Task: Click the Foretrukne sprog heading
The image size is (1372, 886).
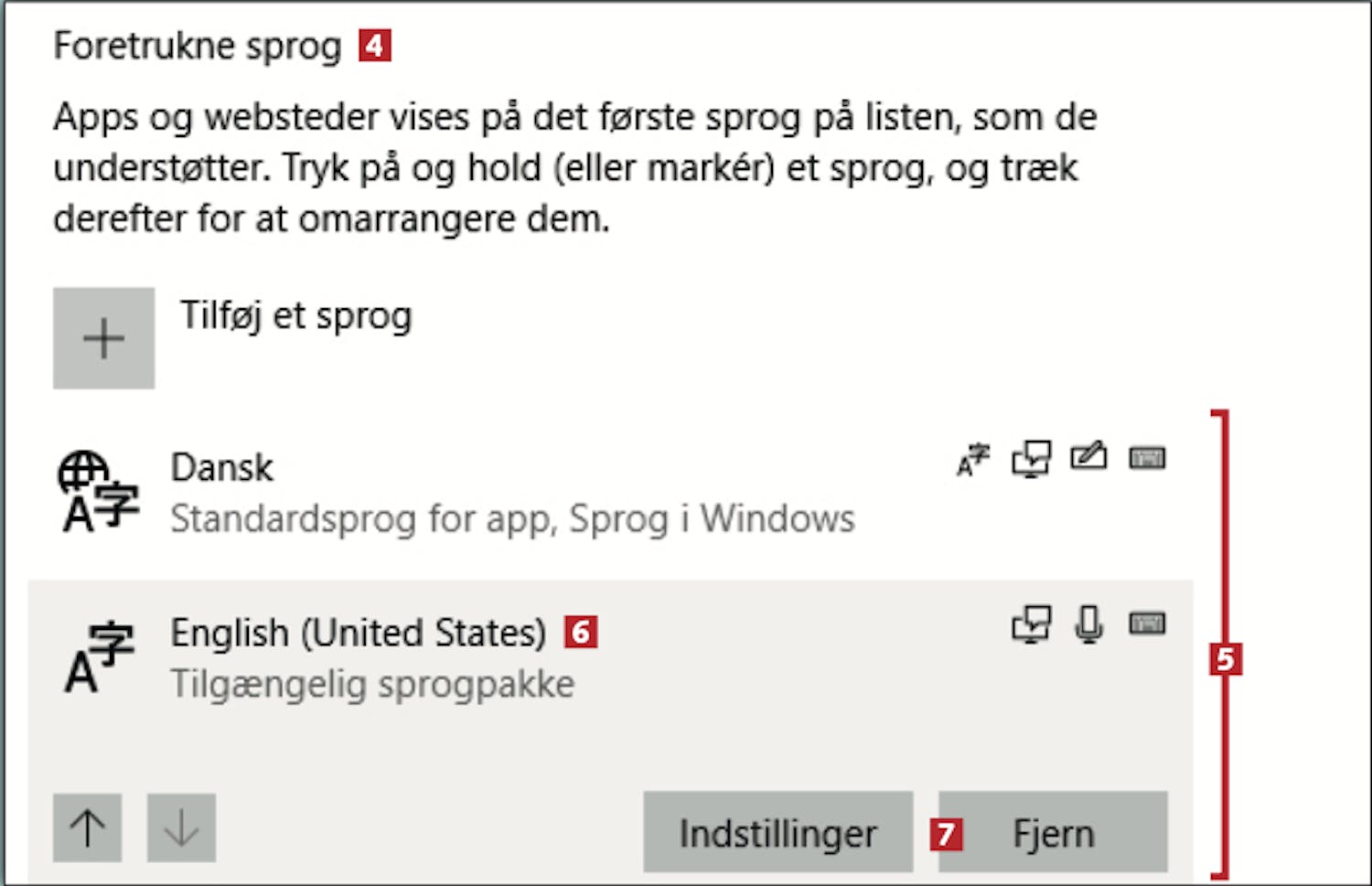Action: (197, 46)
